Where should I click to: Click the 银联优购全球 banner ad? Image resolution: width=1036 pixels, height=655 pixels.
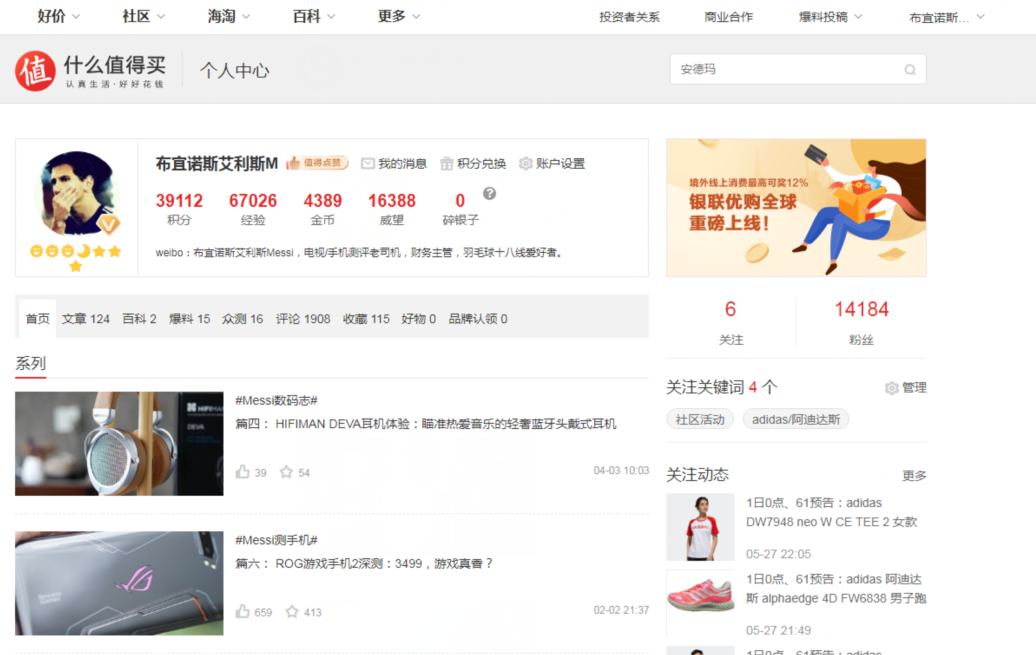796,208
